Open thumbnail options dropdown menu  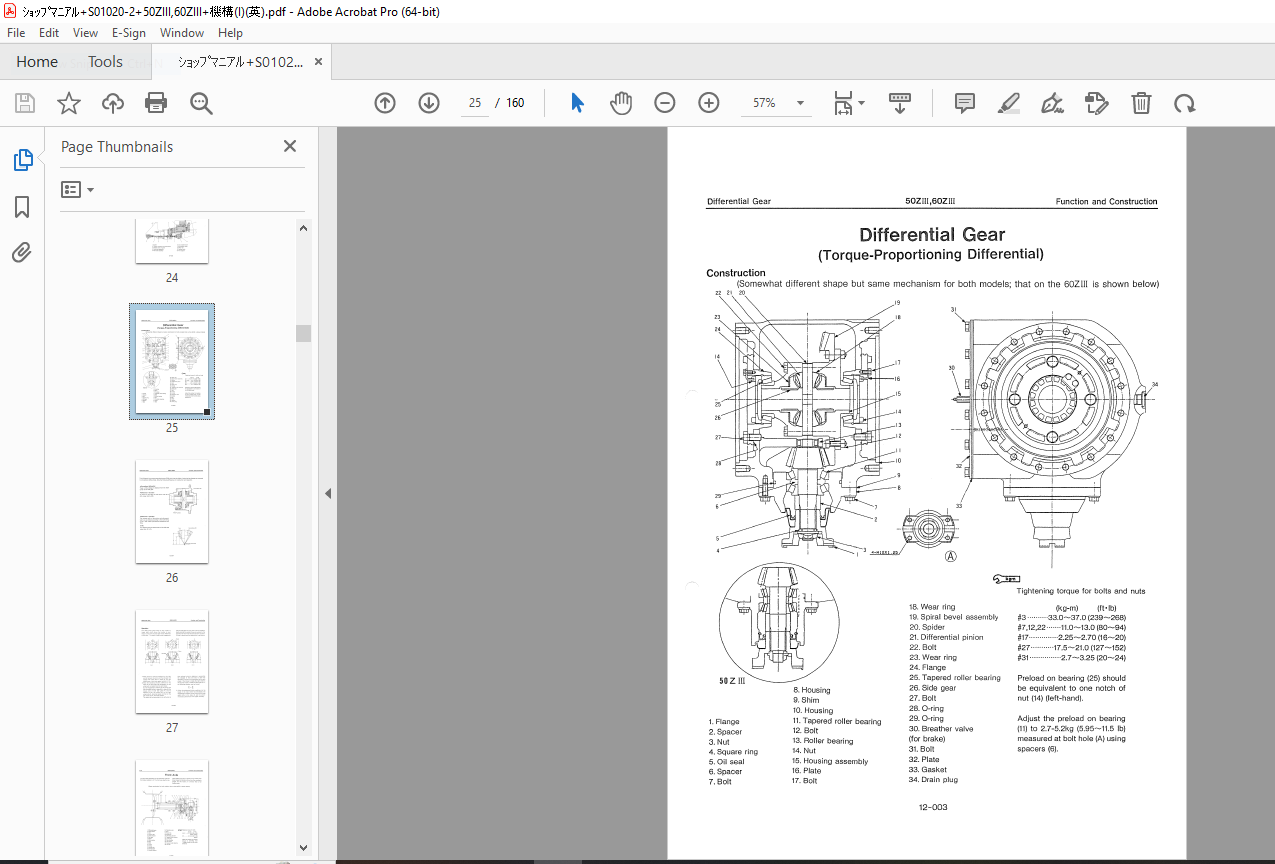point(77,189)
